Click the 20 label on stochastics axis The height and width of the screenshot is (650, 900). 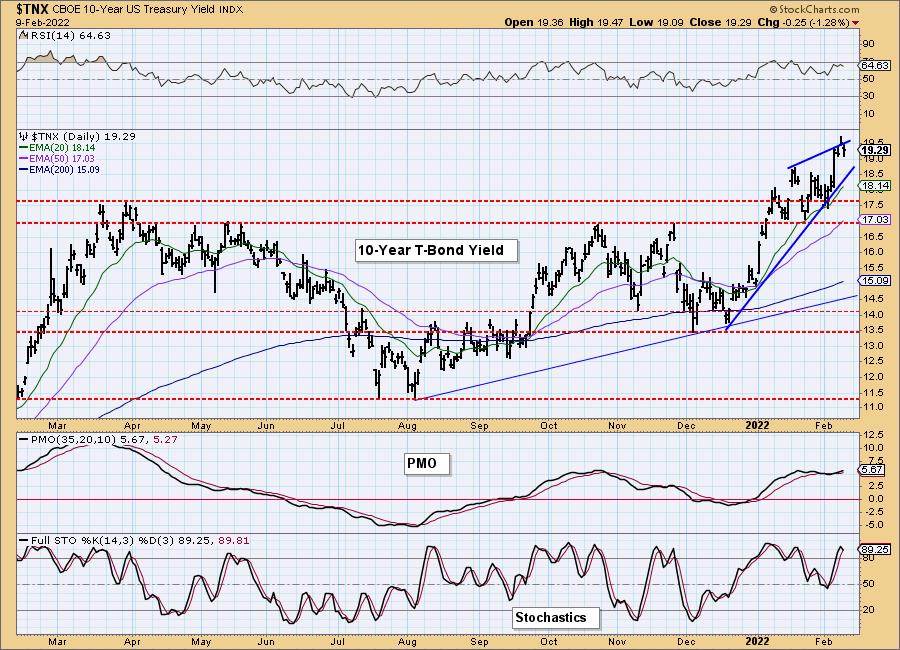868,610
